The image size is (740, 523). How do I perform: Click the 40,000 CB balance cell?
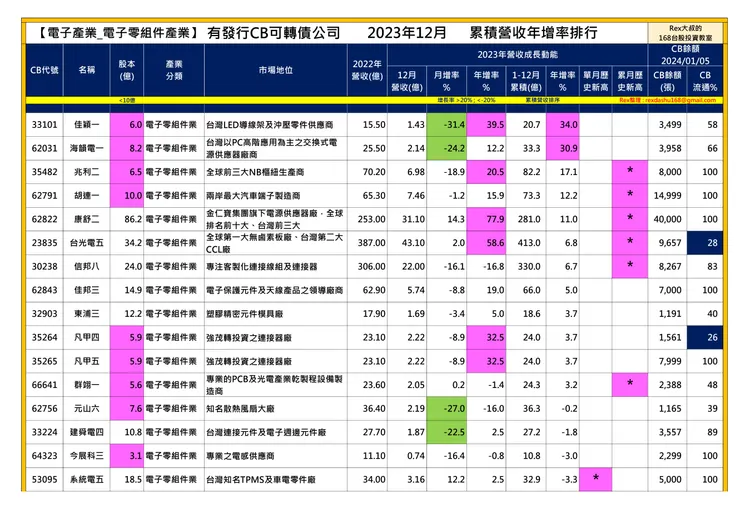[x=667, y=219]
